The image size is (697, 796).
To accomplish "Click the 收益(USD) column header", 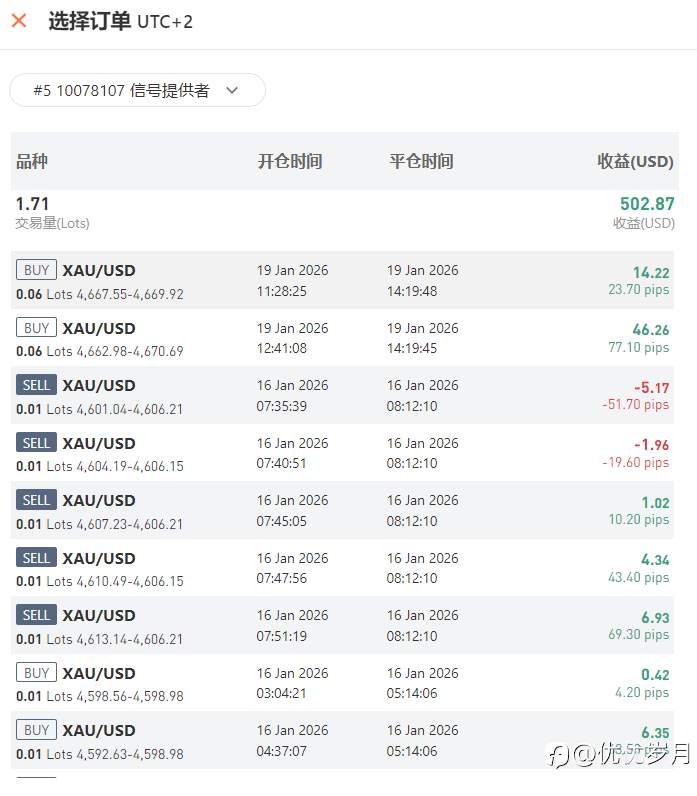I will pyautogui.click(x=635, y=161).
